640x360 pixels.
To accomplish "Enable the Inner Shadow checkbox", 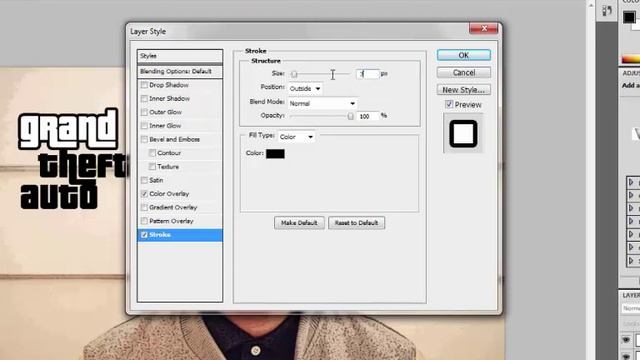I will (x=144, y=99).
